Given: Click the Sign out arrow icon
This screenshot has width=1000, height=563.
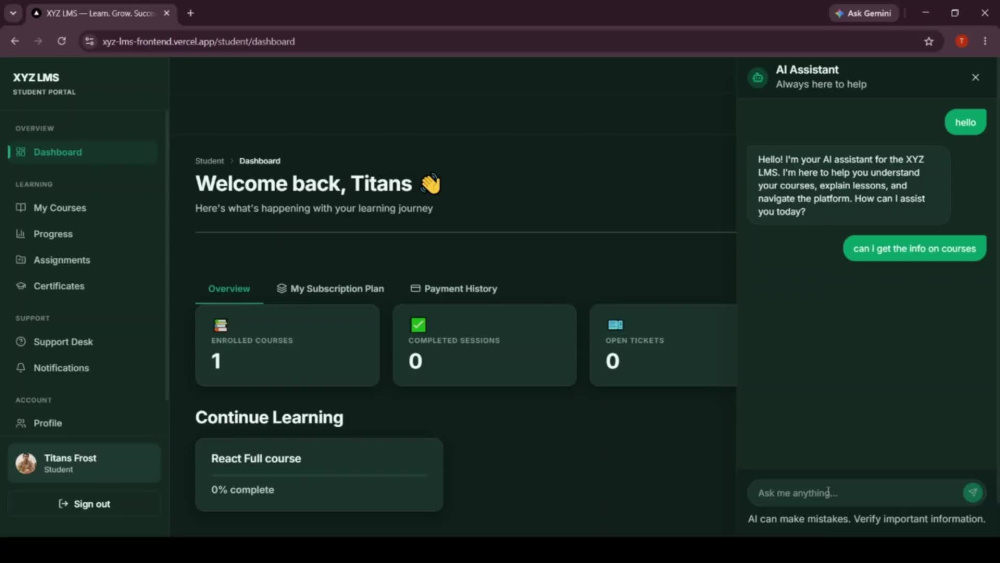Looking at the screenshot, I should coord(63,504).
